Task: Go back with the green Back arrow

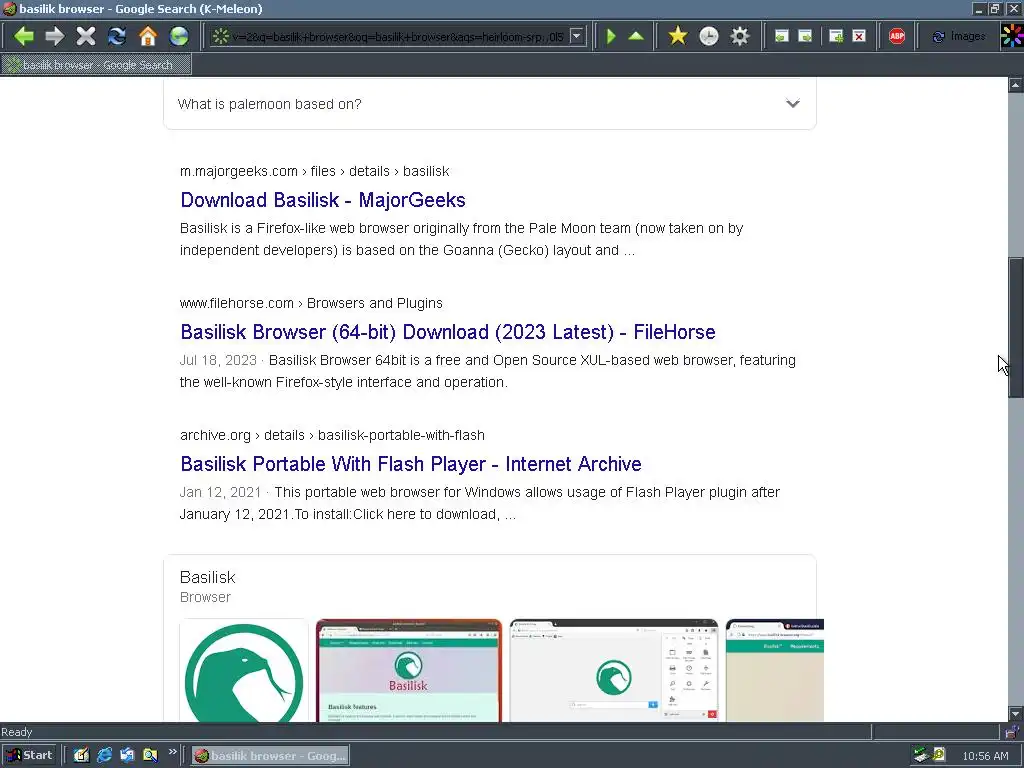Action: coord(24,36)
